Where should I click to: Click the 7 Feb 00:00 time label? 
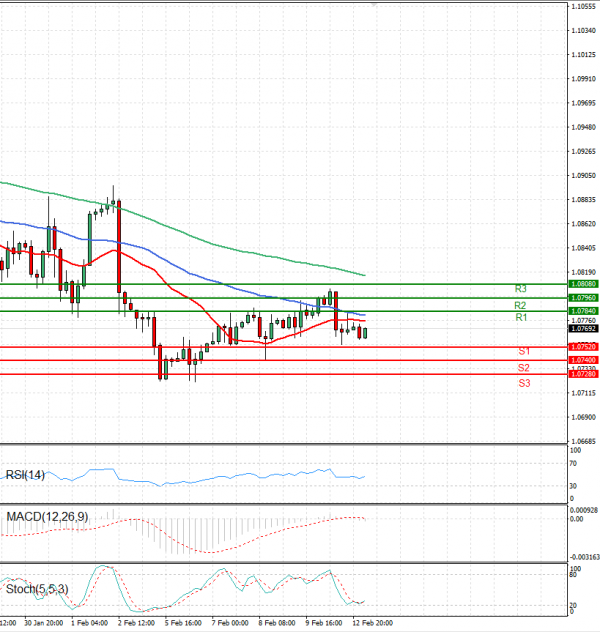[x=230, y=623]
